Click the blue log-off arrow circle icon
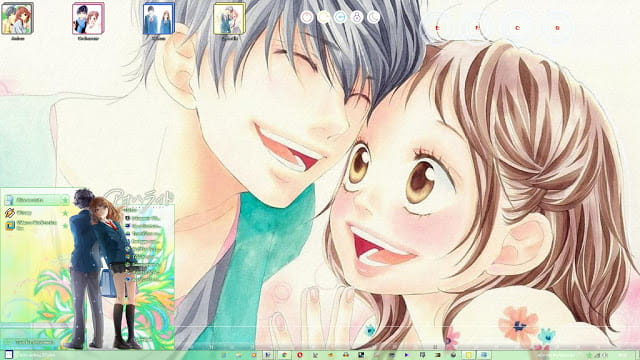This screenshot has height=360, width=640. pyautogui.click(x=340, y=17)
